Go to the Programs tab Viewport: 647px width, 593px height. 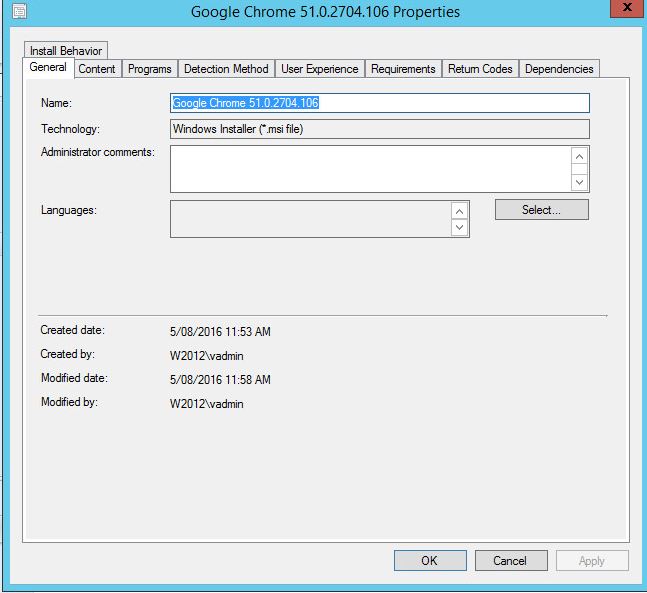pyautogui.click(x=150, y=69)
